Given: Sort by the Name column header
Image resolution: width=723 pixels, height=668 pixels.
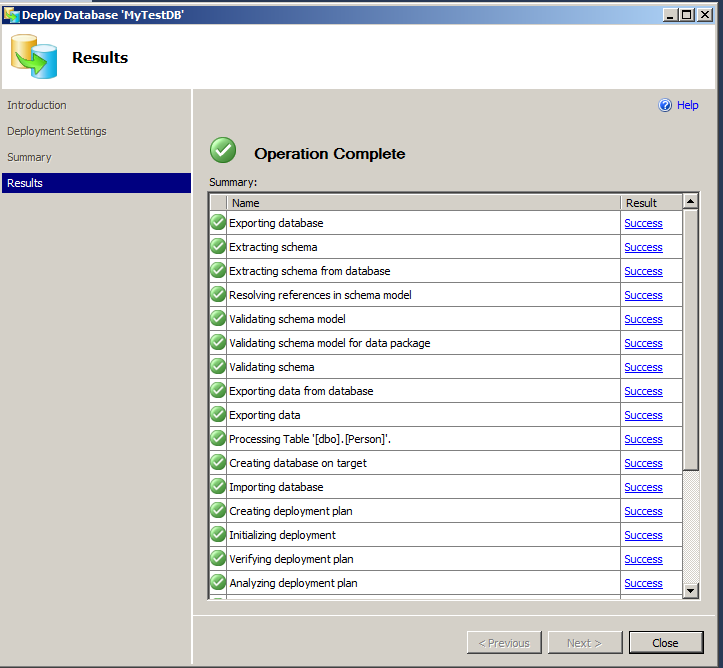Looking at the screenshot, I should pyautogui.click(x=423, y=202).
